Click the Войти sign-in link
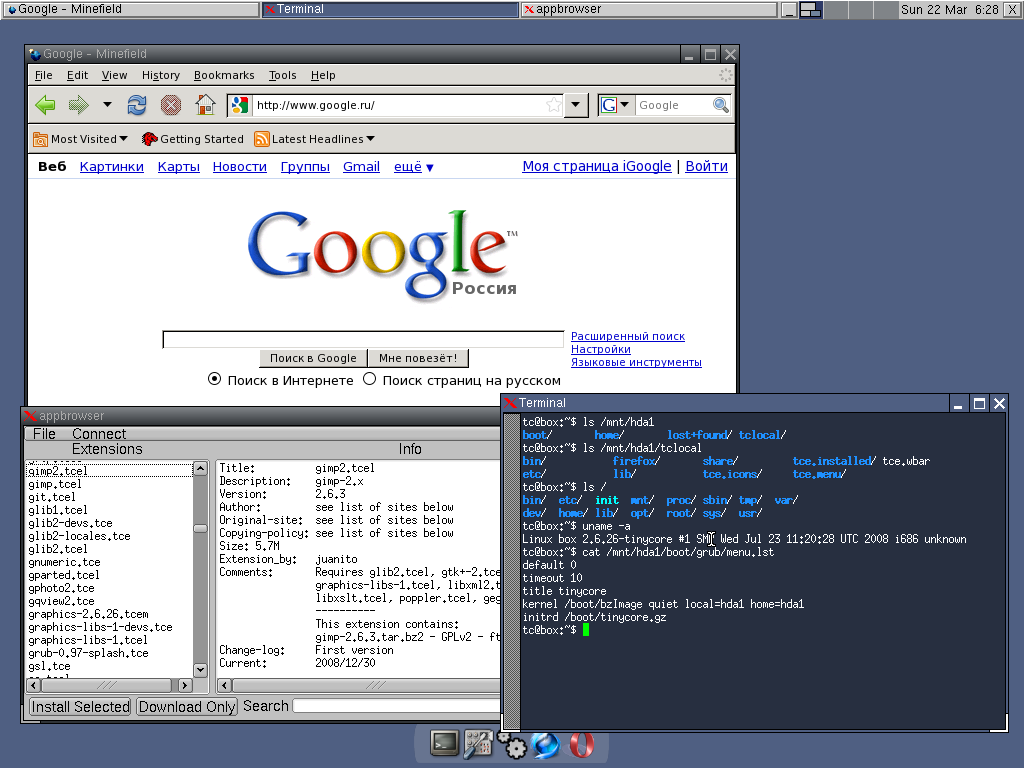This screenshot has width=1024, height=768. pos(706,166)
